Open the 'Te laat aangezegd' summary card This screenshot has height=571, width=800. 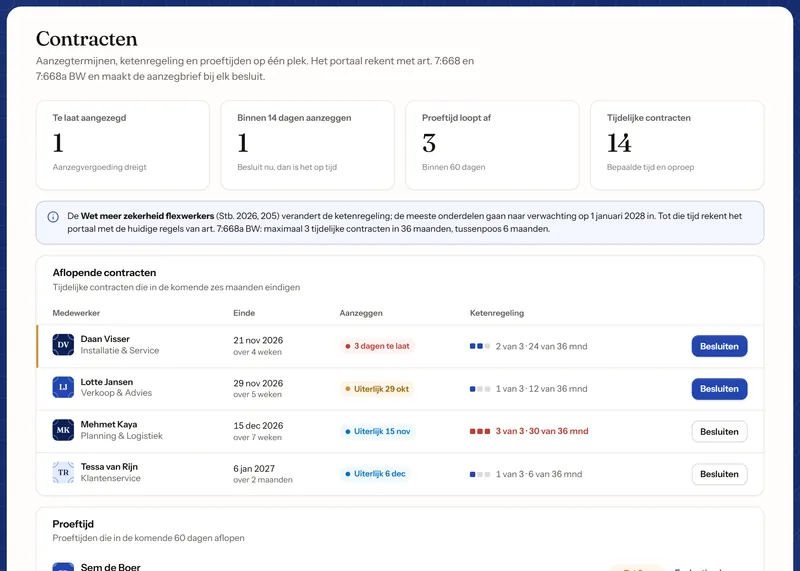tap(123, 145)
